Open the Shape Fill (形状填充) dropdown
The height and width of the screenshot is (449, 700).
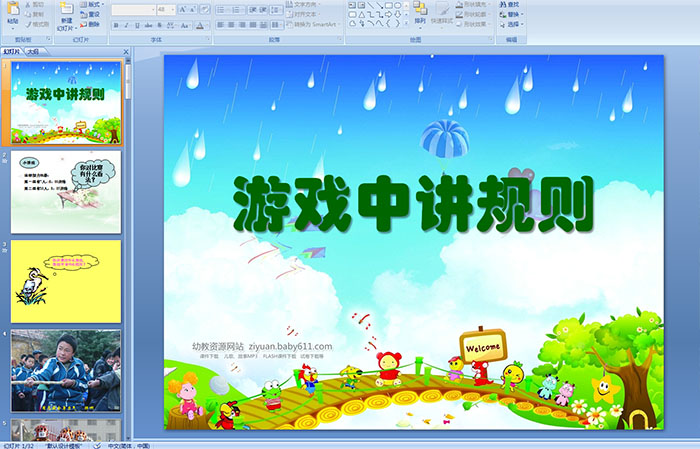tap(473, 4)
